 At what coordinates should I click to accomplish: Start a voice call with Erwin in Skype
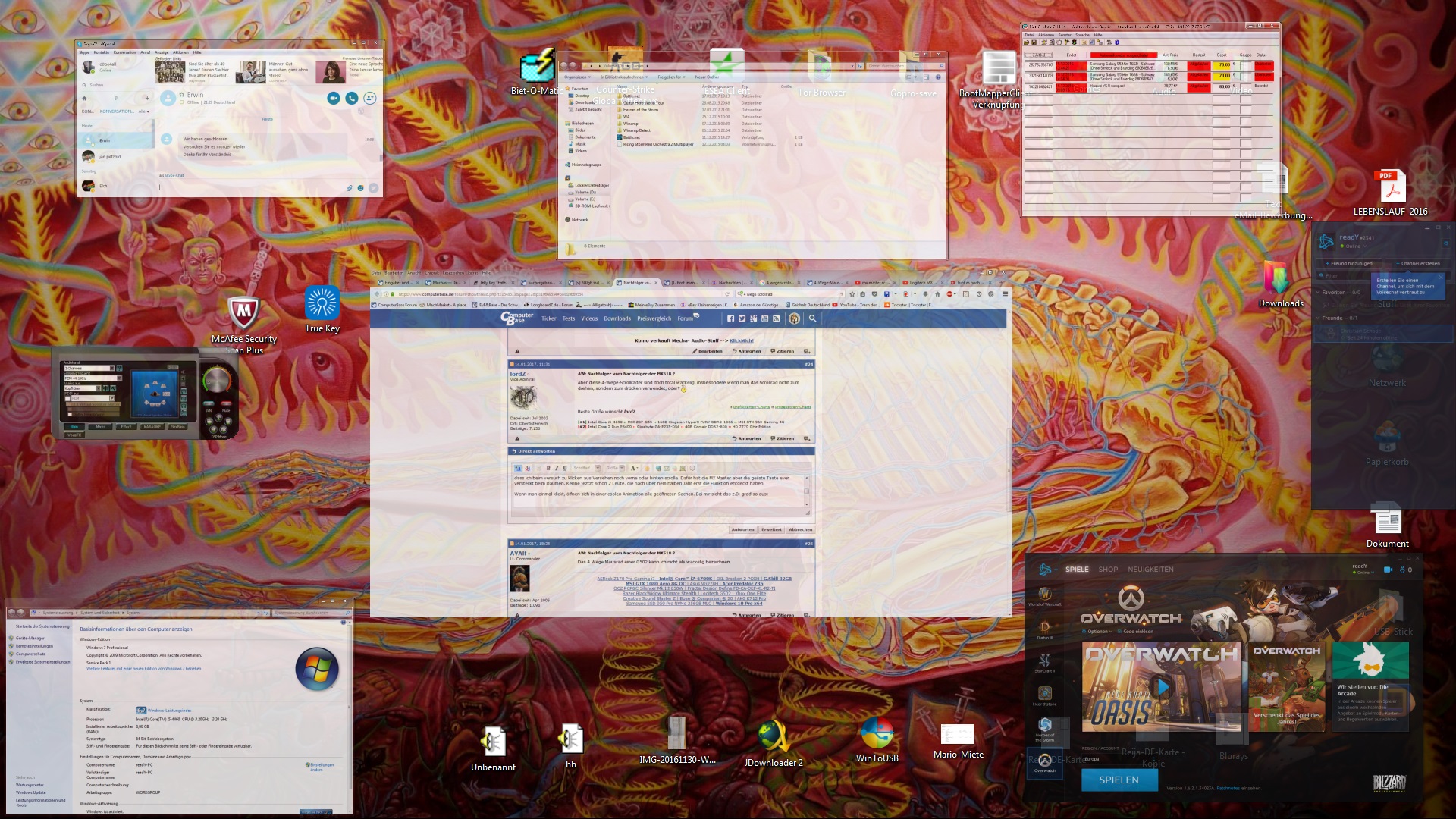pos(351,98)
